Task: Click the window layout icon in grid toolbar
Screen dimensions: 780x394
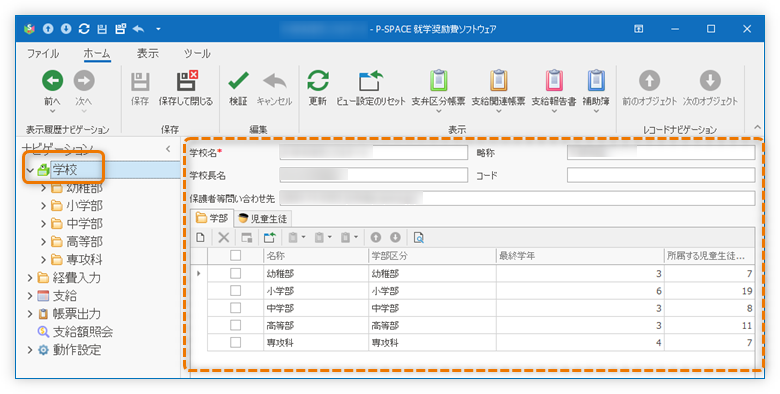Action: [246, 238]
